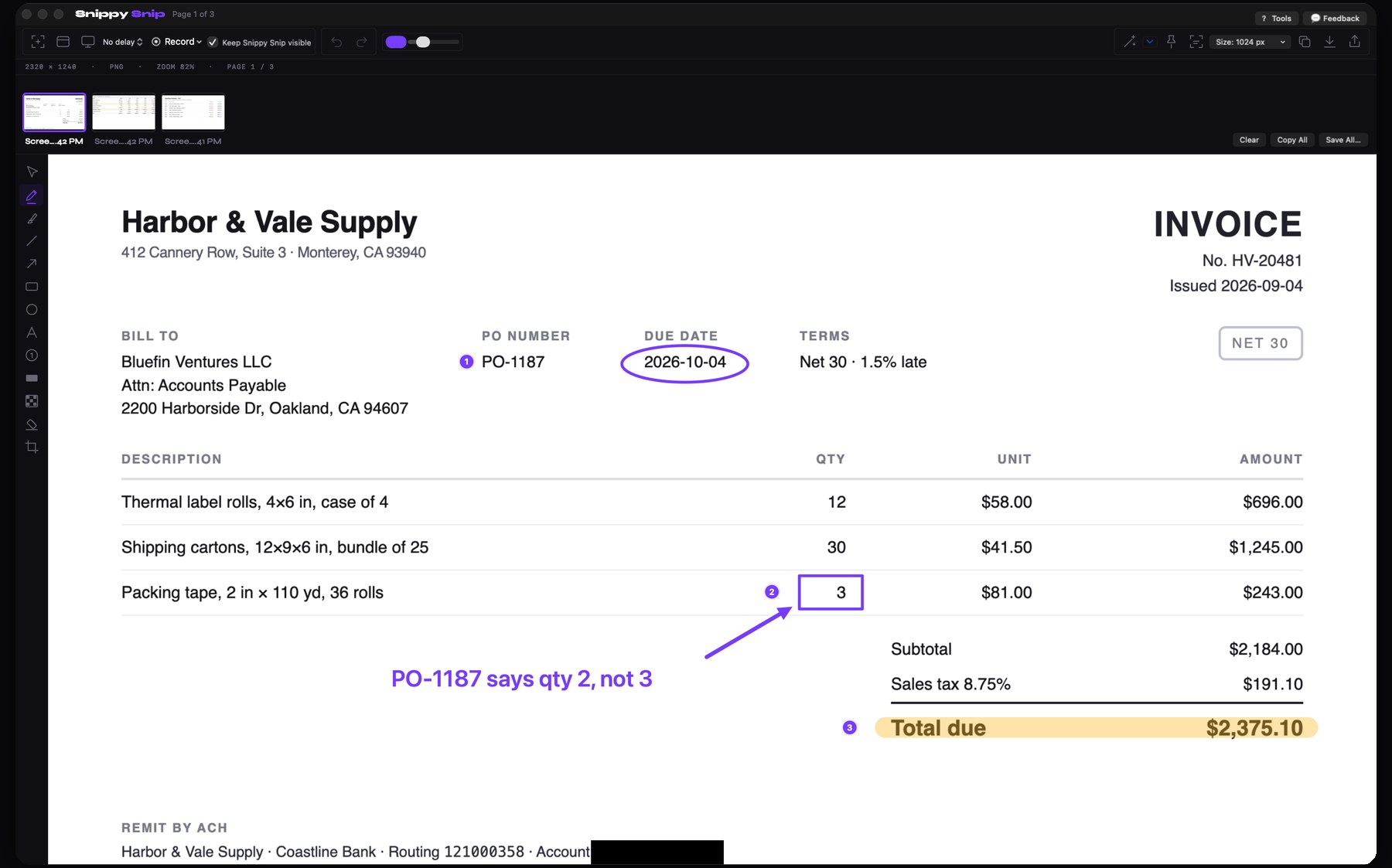Open the Feedback button
The height and width of the screenshot is (868, 1392).
pyautogui.click(x=1335, y=19)
